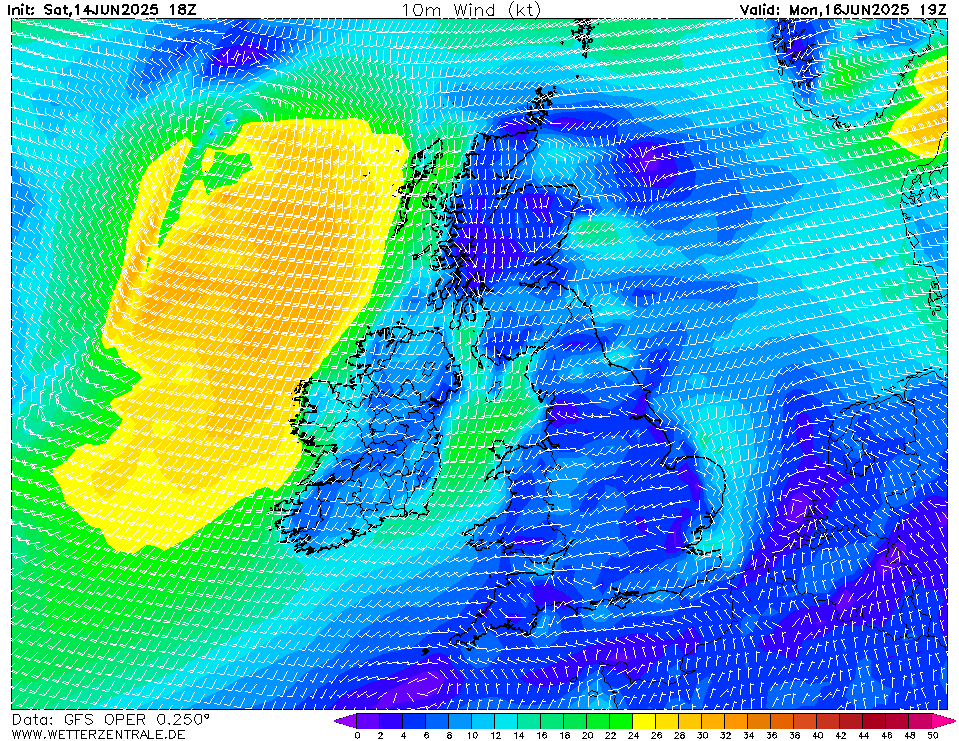Pick the blue swatch between 4 and 6 kt
Viewport: 959px width, 741px height.
coord(413,721)
